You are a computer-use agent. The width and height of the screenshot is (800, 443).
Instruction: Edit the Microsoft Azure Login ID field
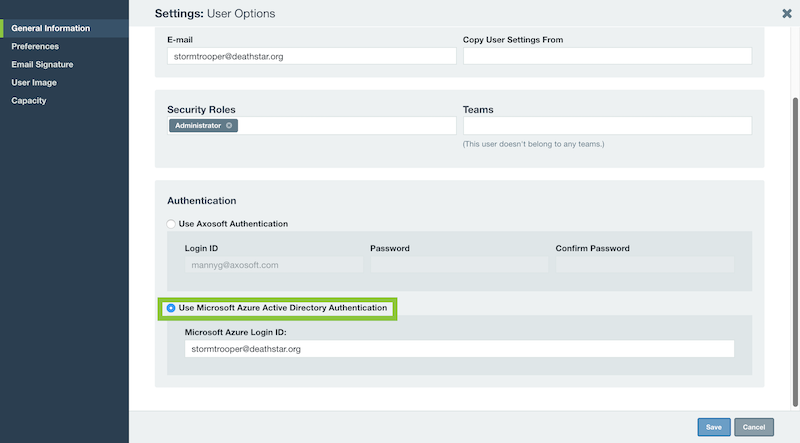459,349
